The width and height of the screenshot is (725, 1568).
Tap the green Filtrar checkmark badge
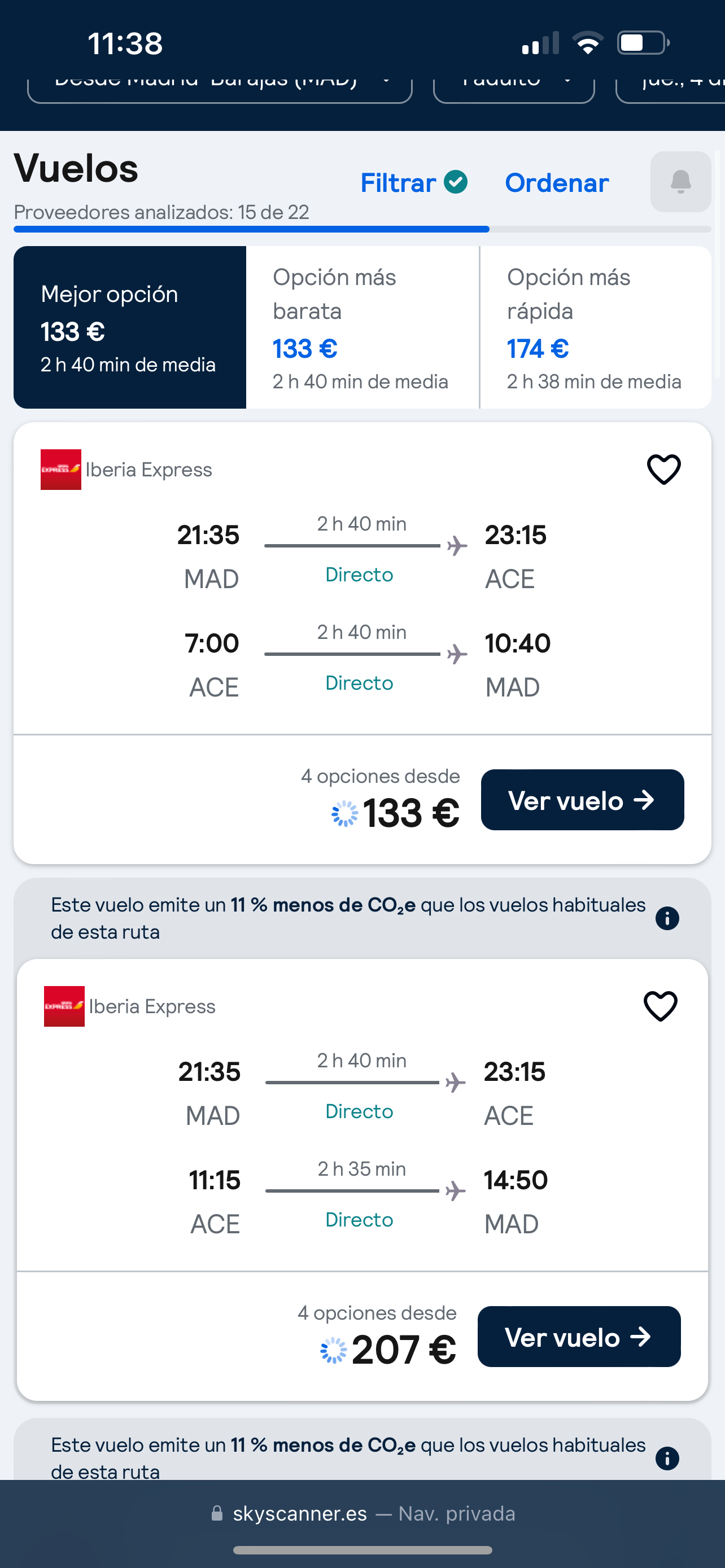coord(455,181)
